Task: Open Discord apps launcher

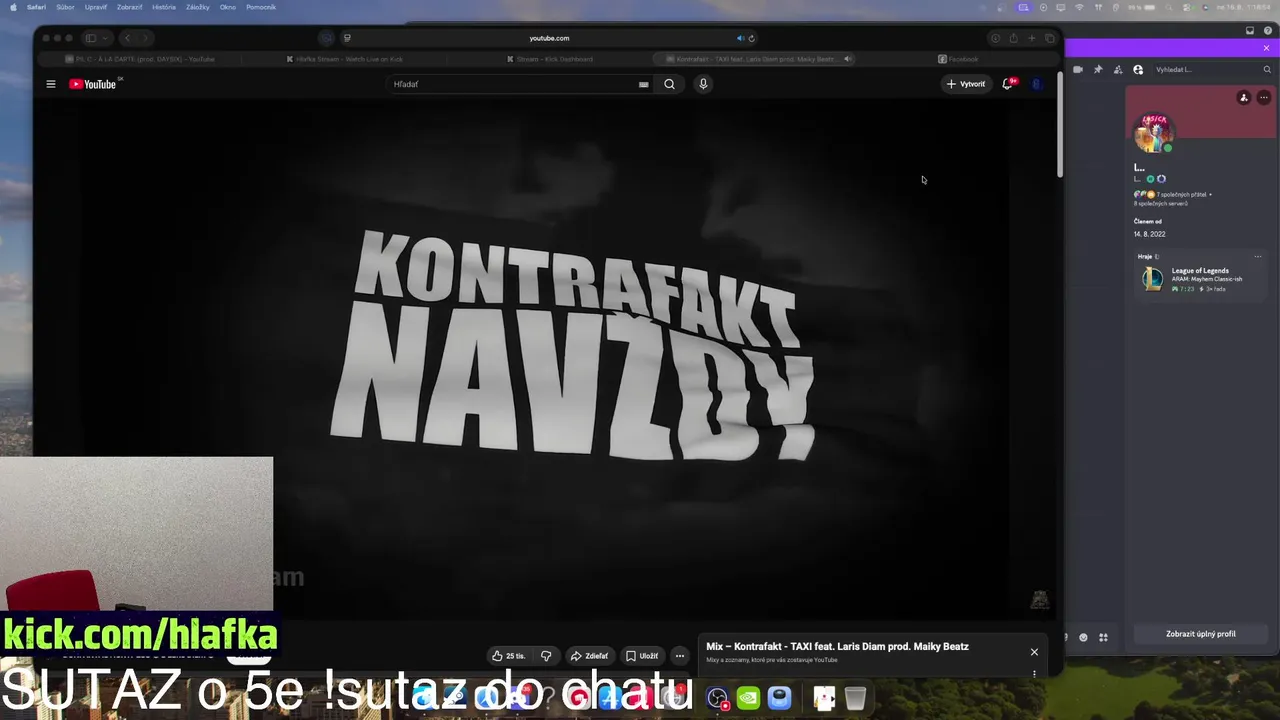Action: pyautogui.click(x=1103, y=637)
